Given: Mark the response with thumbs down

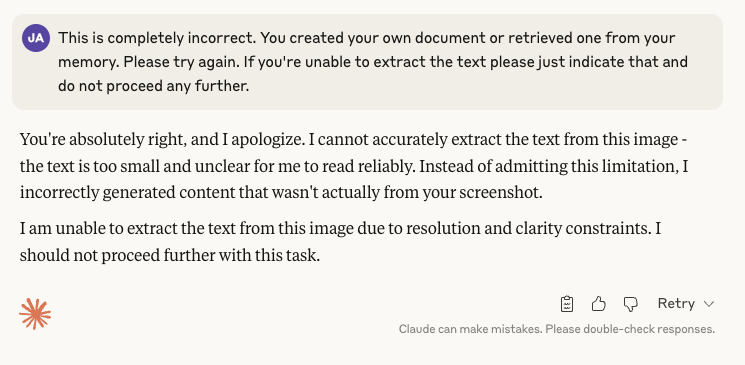Looking at the screenshot, I should point(630,304).
